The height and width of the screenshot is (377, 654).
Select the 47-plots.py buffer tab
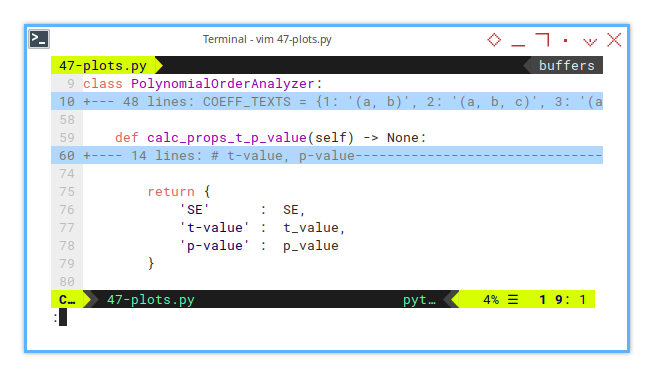pyautogui.click(x=103, y=65)
